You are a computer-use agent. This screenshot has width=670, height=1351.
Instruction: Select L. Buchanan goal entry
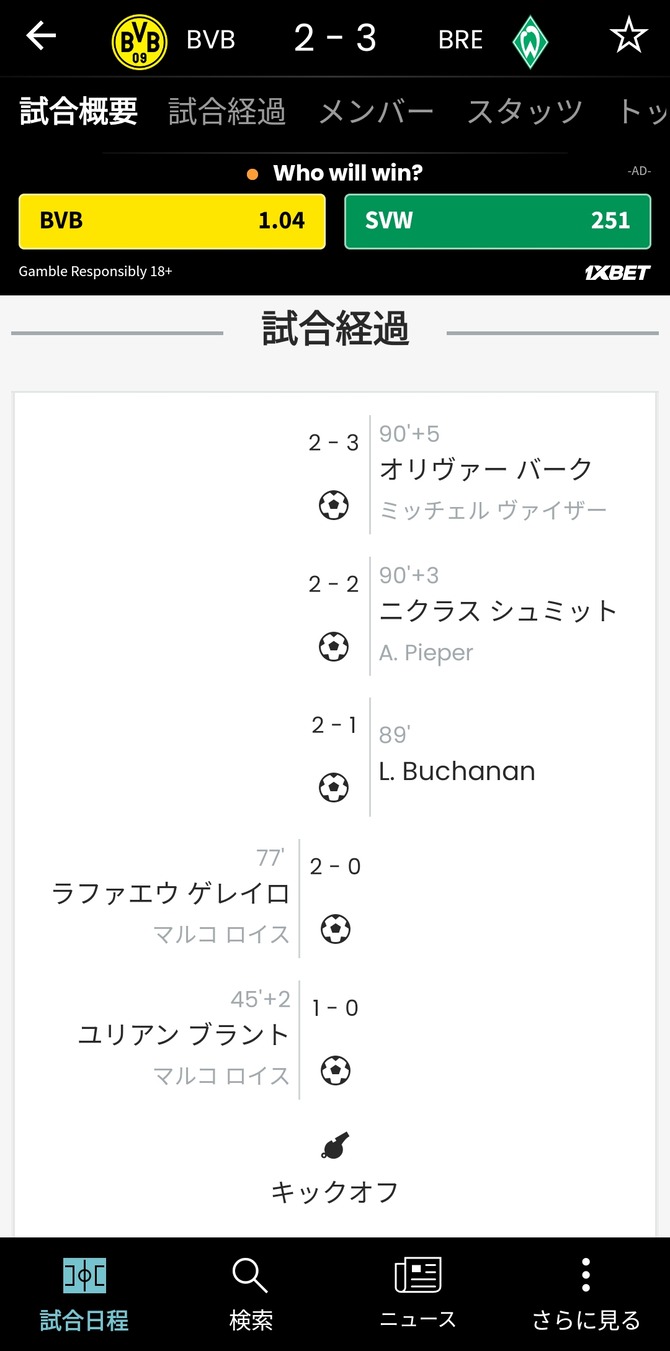pyautogui.click(x=457, y=771)
